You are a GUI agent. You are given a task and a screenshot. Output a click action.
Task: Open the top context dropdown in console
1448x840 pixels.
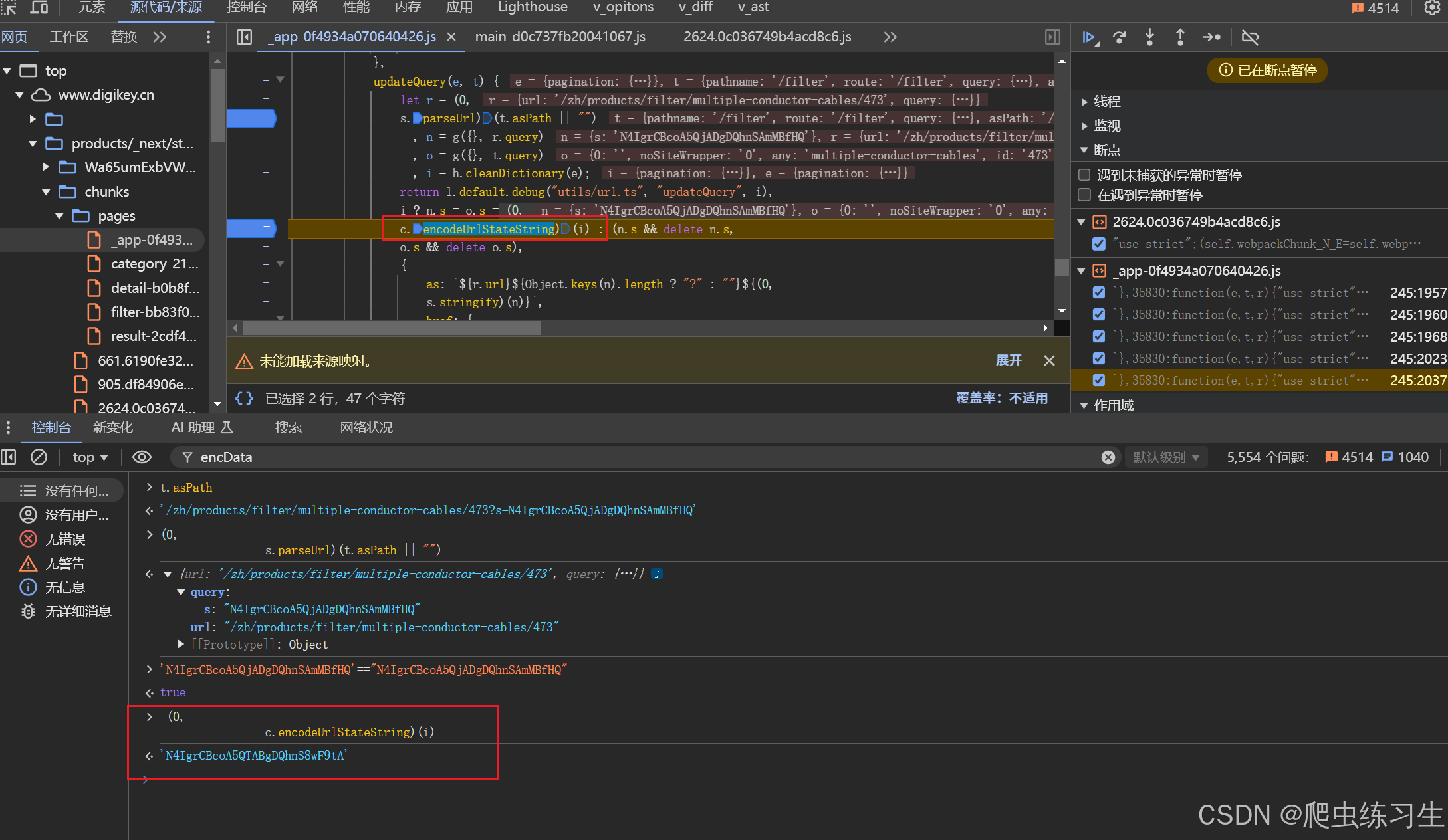[x=90, y=457]
